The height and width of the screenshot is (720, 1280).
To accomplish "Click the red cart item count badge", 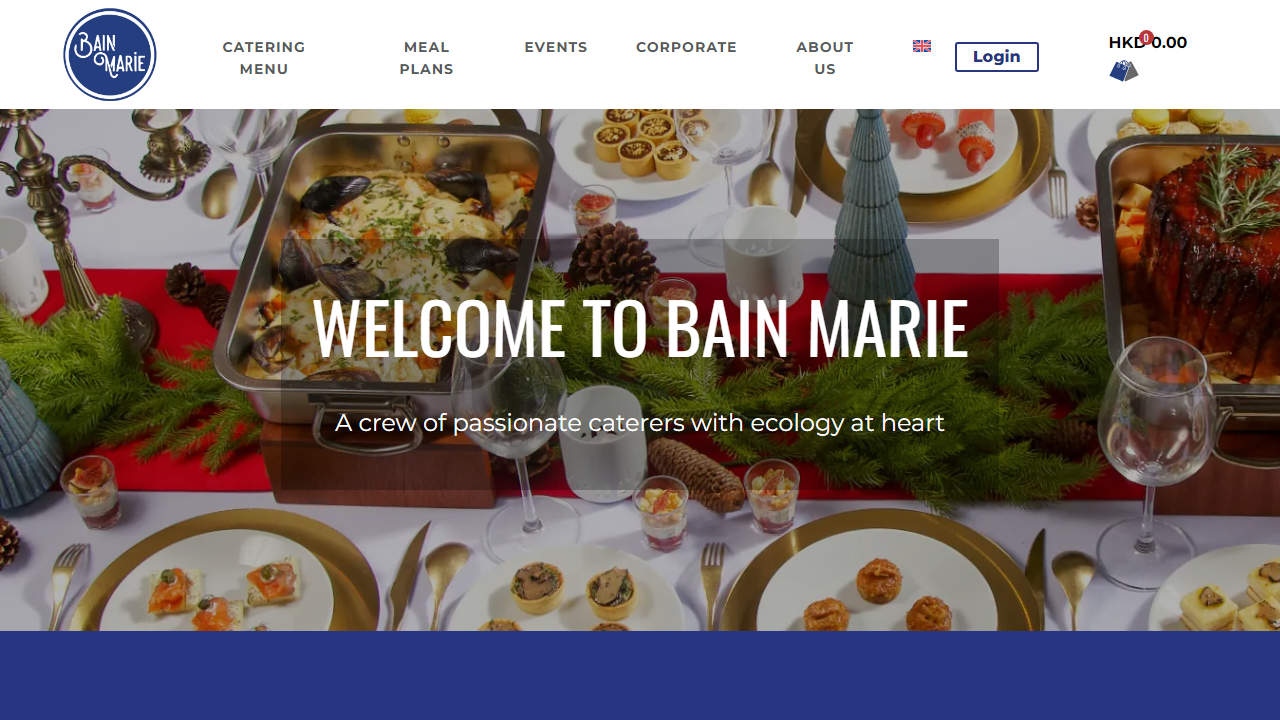I will pyautogui.click(x=1146, y=38).
